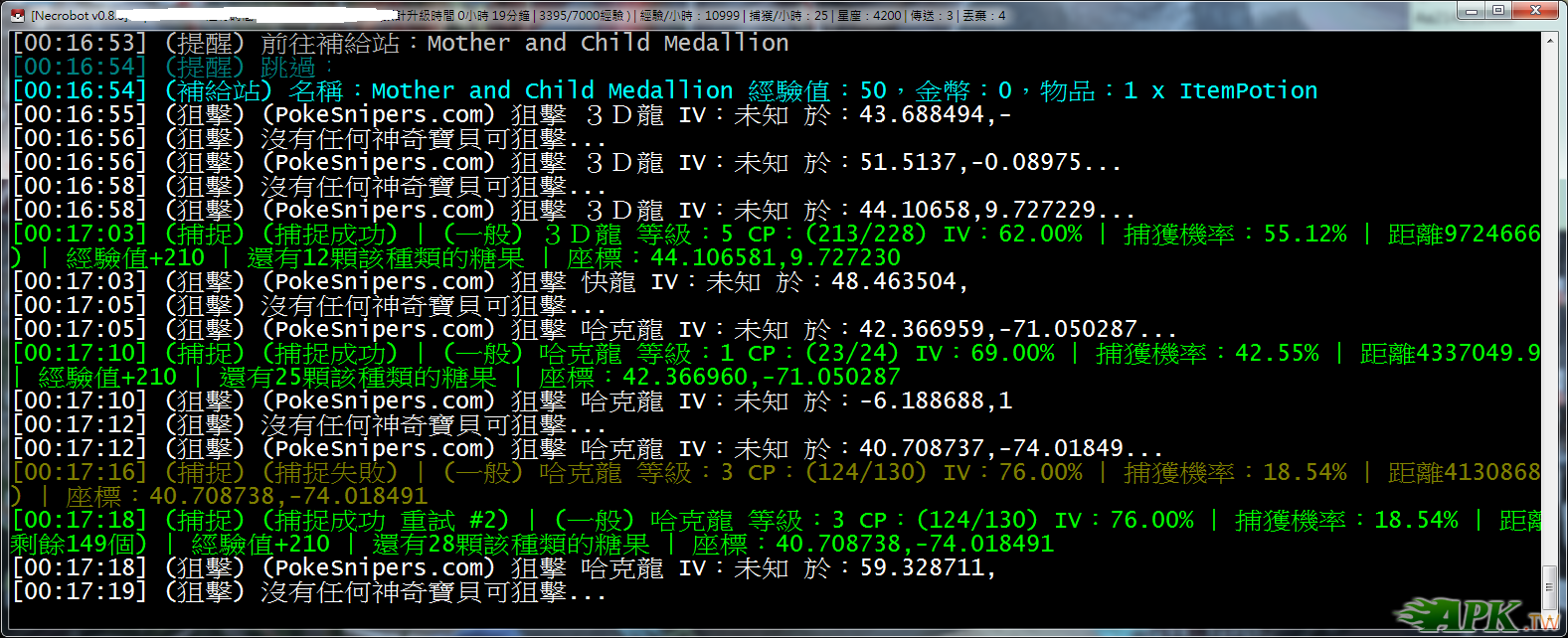Screen dimensions: 1568x638
Task: Click 捕獲/小時：25 in title bar
Action: 788,15
